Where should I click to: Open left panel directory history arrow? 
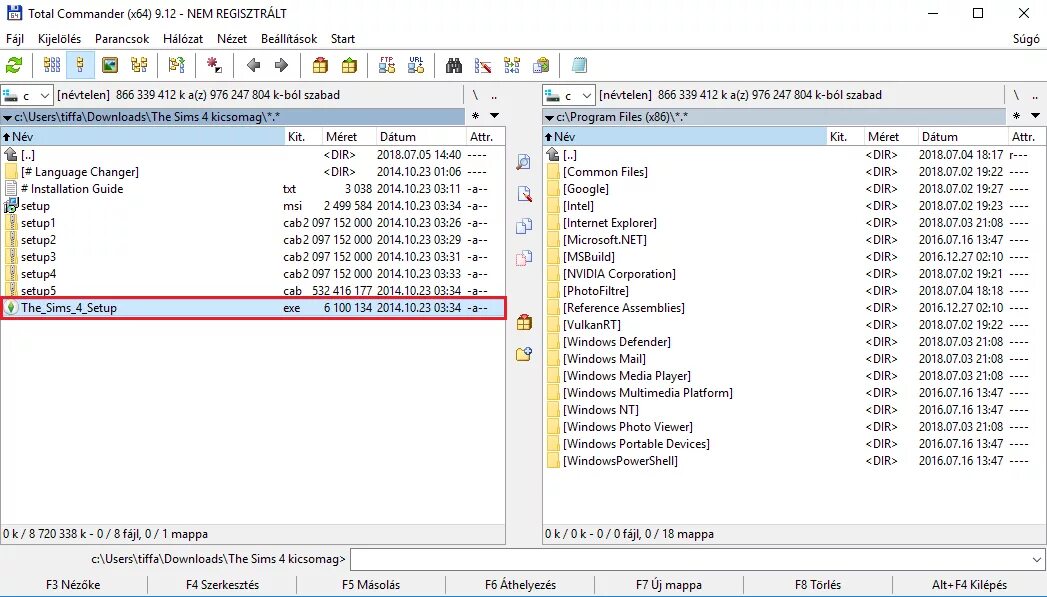[495, 116]
